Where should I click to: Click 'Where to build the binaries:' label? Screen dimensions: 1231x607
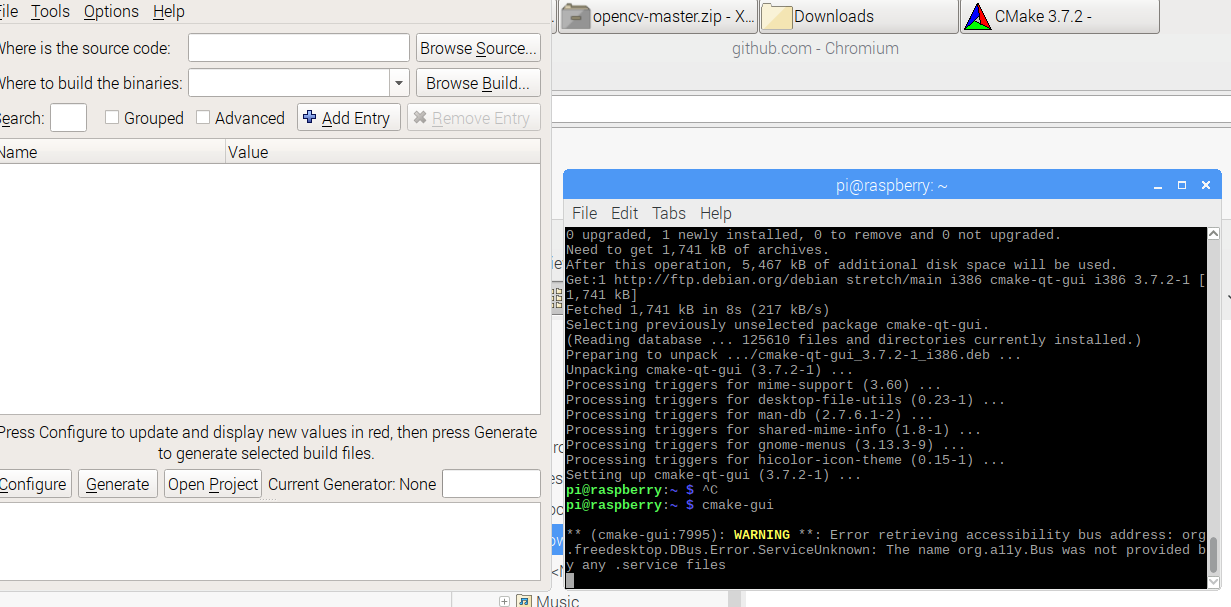click(x=90, y=83)
